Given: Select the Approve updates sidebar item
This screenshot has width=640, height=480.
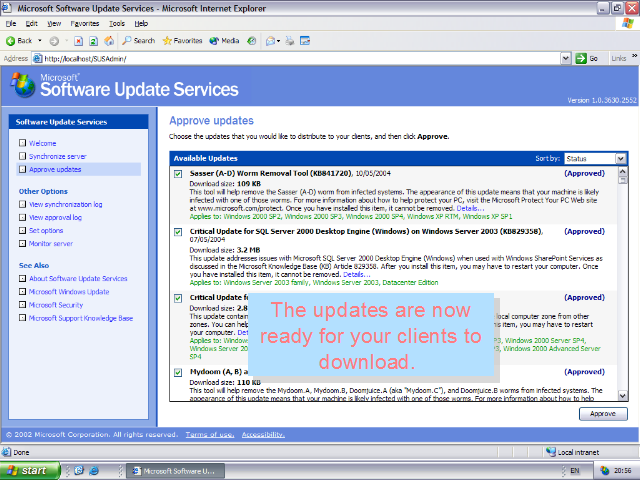Looking at the screenshot, I should coord(78,169).
